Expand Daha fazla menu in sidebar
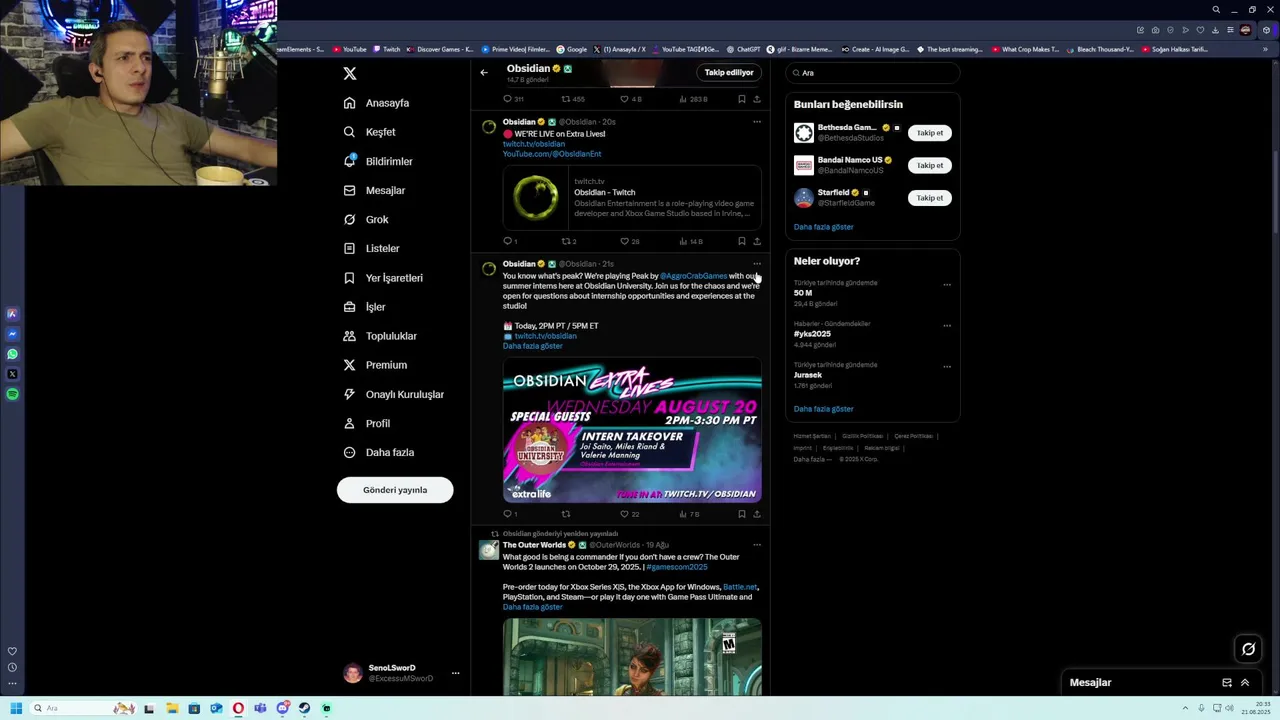This screenshot has height=720, width=1280. (x=378, y=452)
